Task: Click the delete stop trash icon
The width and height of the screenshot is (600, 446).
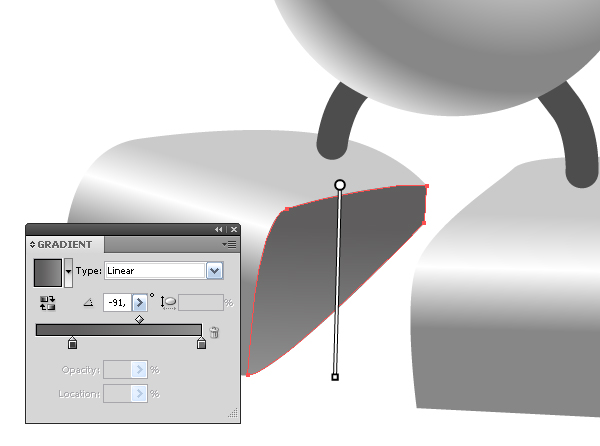Action: [214, 332]
